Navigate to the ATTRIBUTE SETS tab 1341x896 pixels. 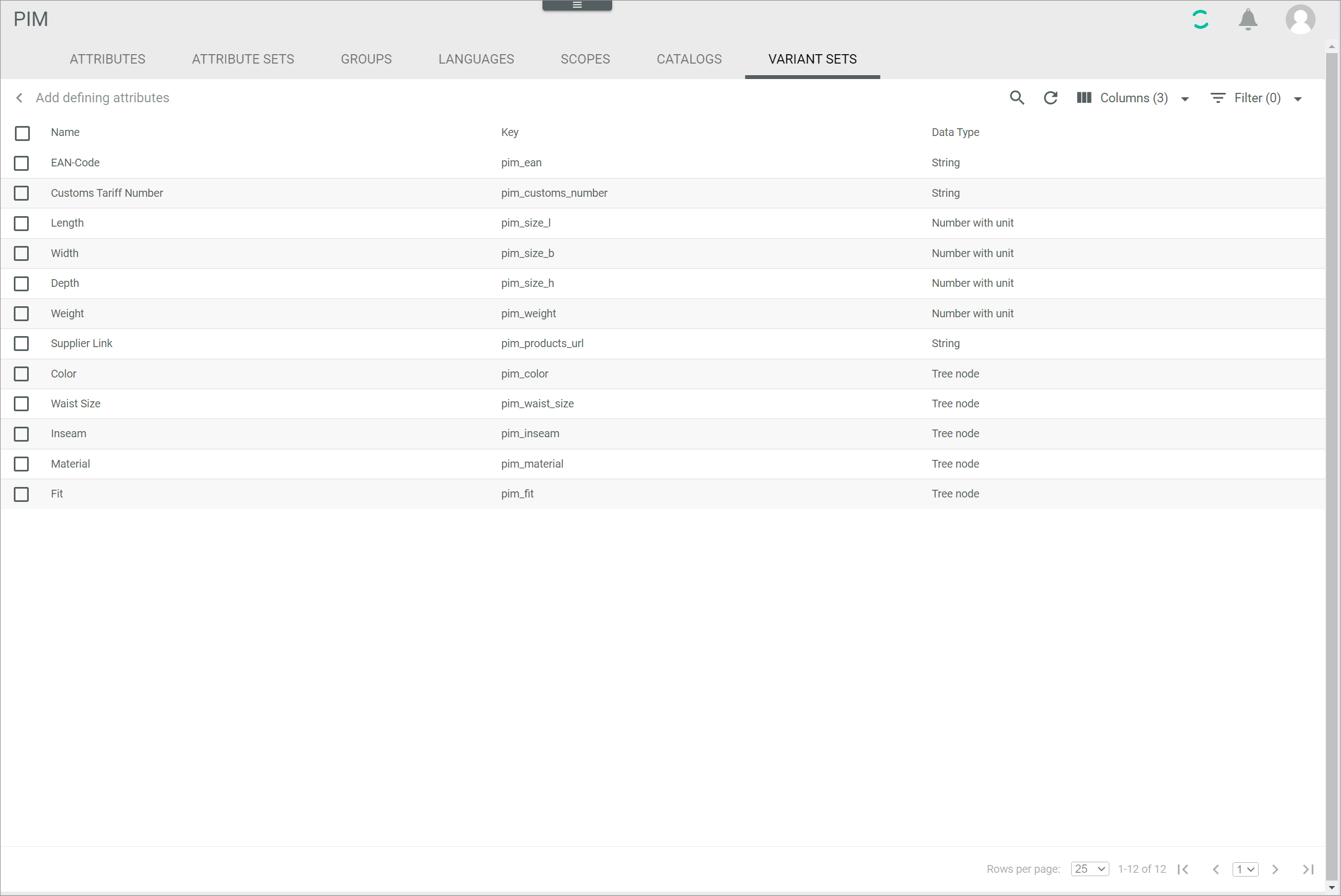coord(243,59)
